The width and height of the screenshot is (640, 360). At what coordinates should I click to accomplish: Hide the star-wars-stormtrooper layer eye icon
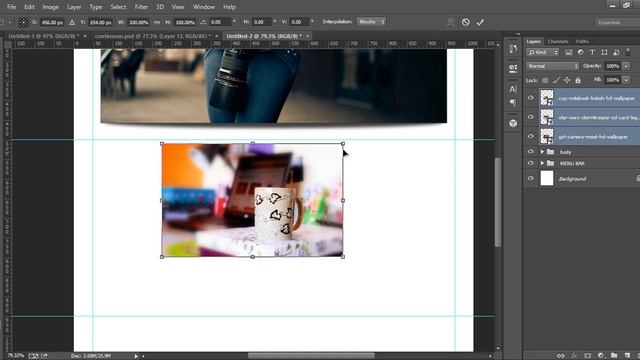pos(531,117)
